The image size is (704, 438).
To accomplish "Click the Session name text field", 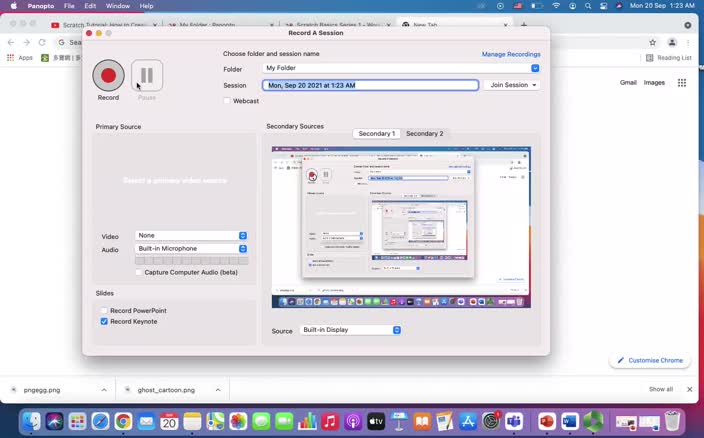I will point(370,85).
